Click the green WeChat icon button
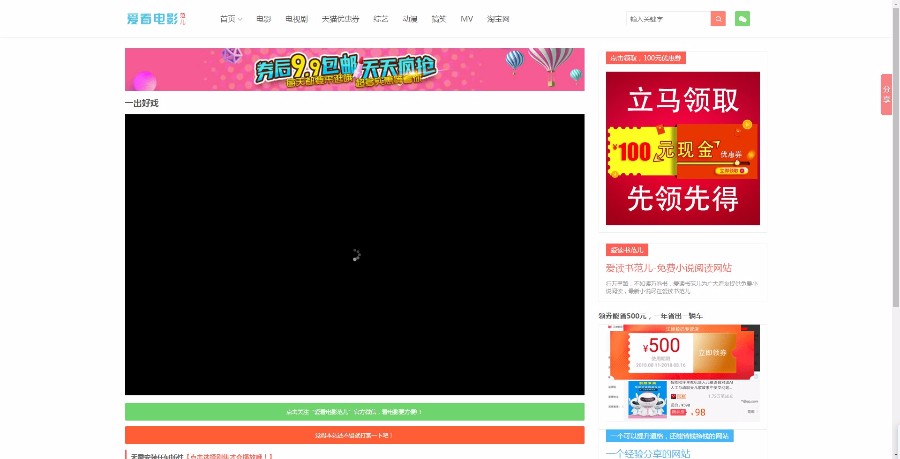The width and height of the screenshot is (900, 459). [x=742, y=19]
